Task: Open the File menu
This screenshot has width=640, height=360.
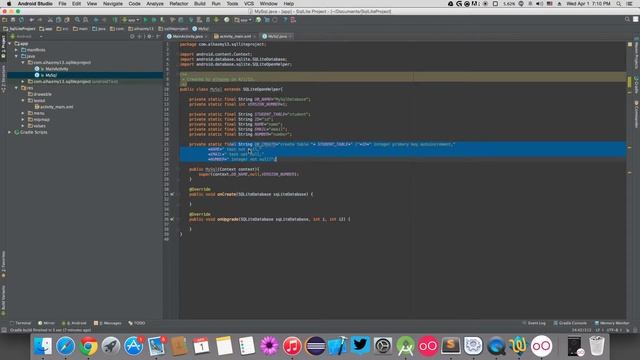Action: [x=62, y=4]
